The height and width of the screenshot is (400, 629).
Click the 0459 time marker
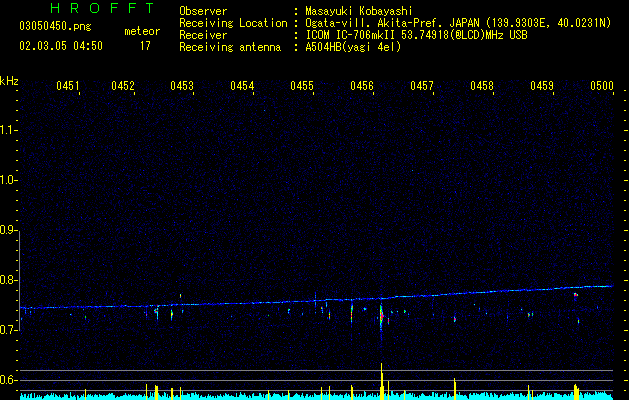point(542,85)
